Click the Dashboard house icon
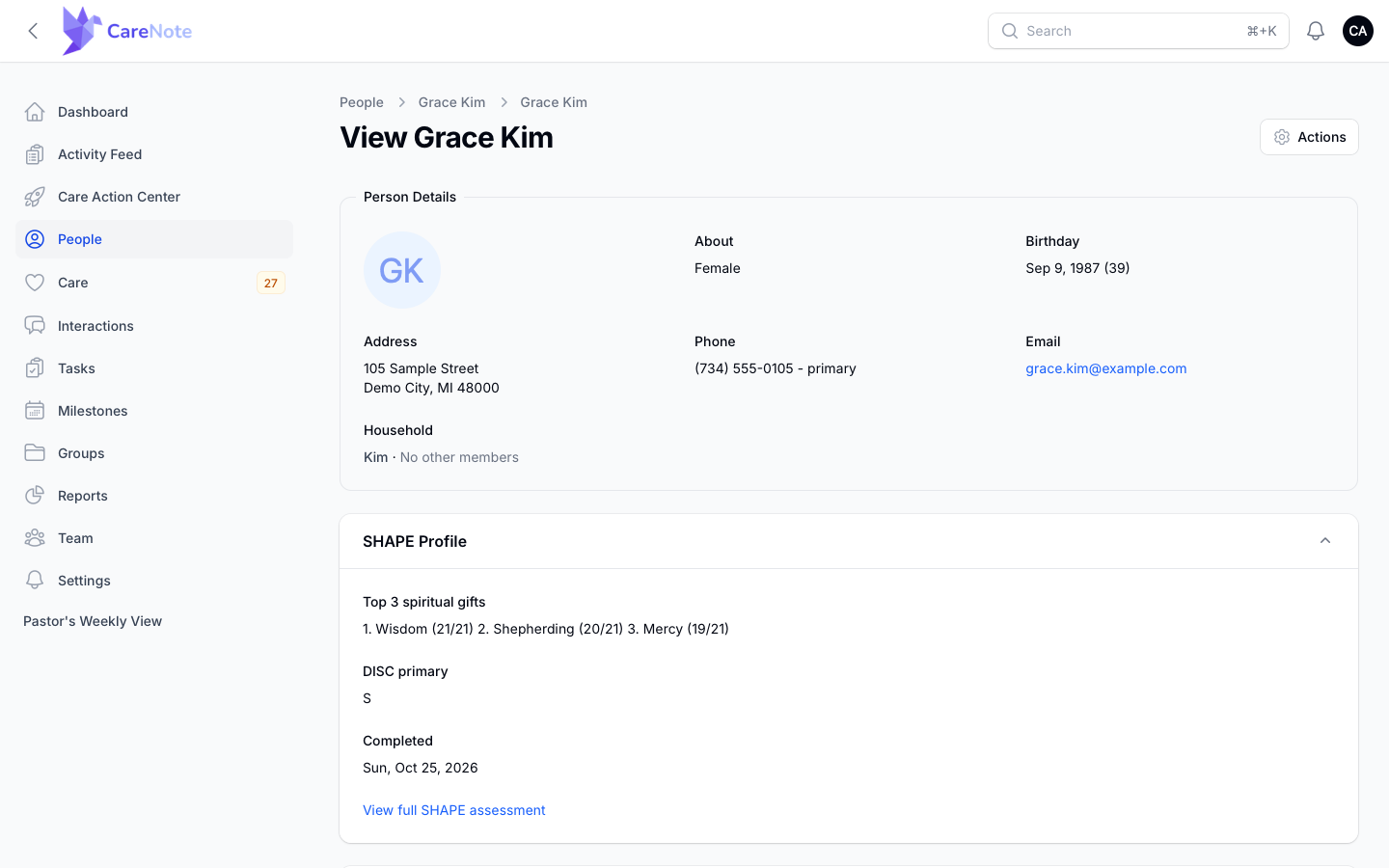This screenshot has height=868, width=1389. point(35,112)
